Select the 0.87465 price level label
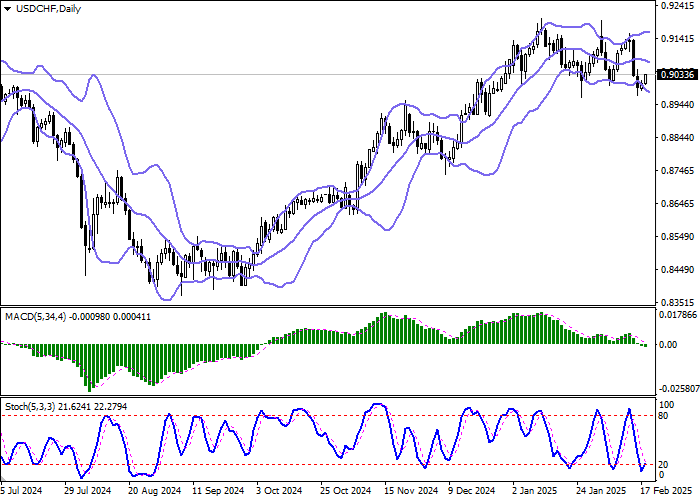This screenshot has width=700, height=500. coord(678,171)
